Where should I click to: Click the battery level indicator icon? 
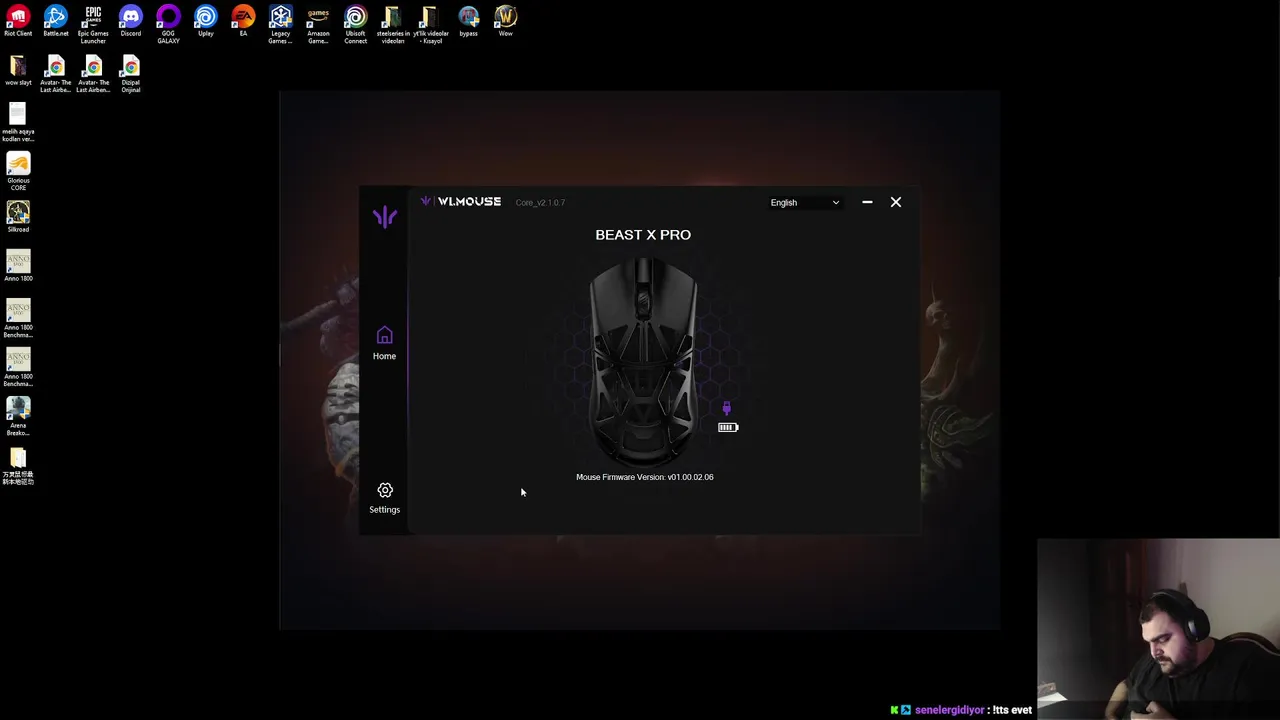tap(728, 428)
